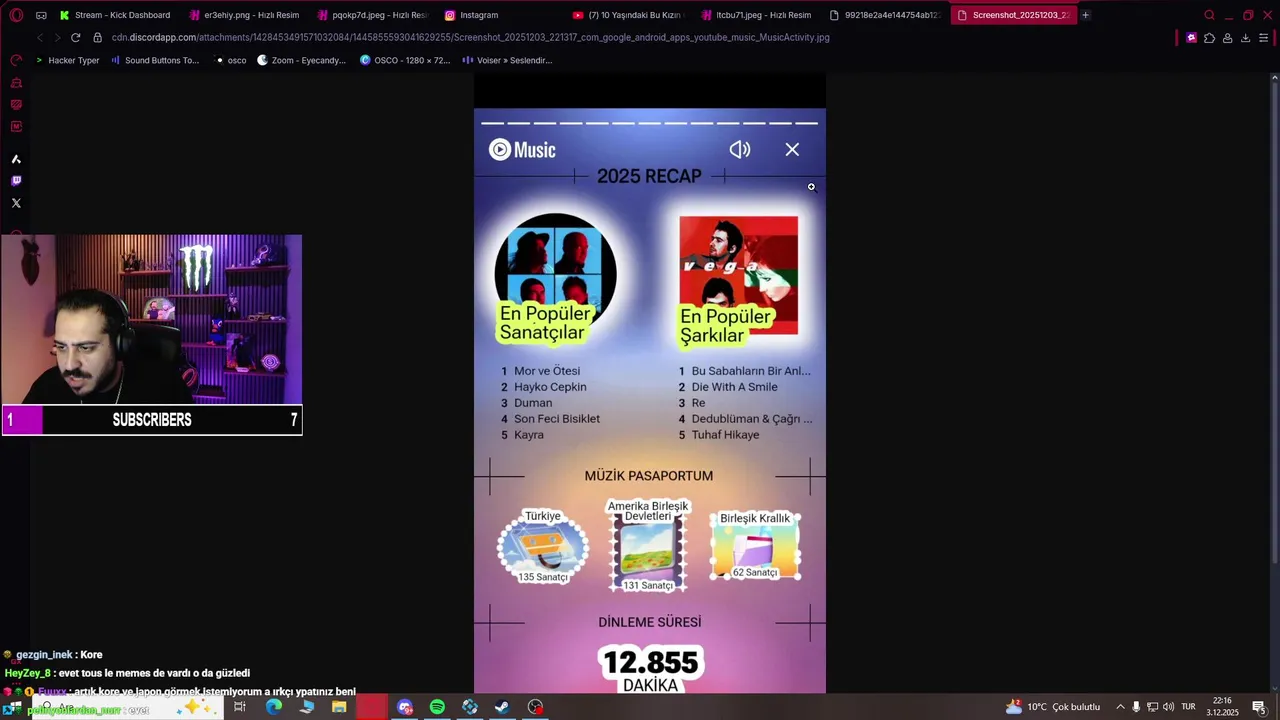Screen dimensions: 1280x720
Task: Click artist Duman in list
Action: click(x=533, y=403)
